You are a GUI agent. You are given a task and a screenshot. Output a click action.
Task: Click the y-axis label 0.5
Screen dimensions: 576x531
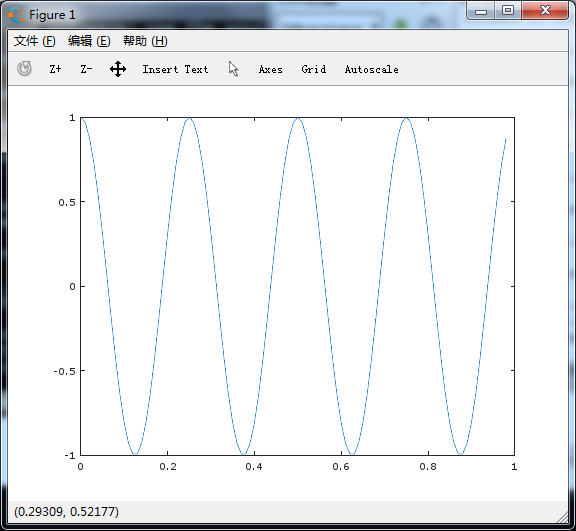[x=66, y=202]
